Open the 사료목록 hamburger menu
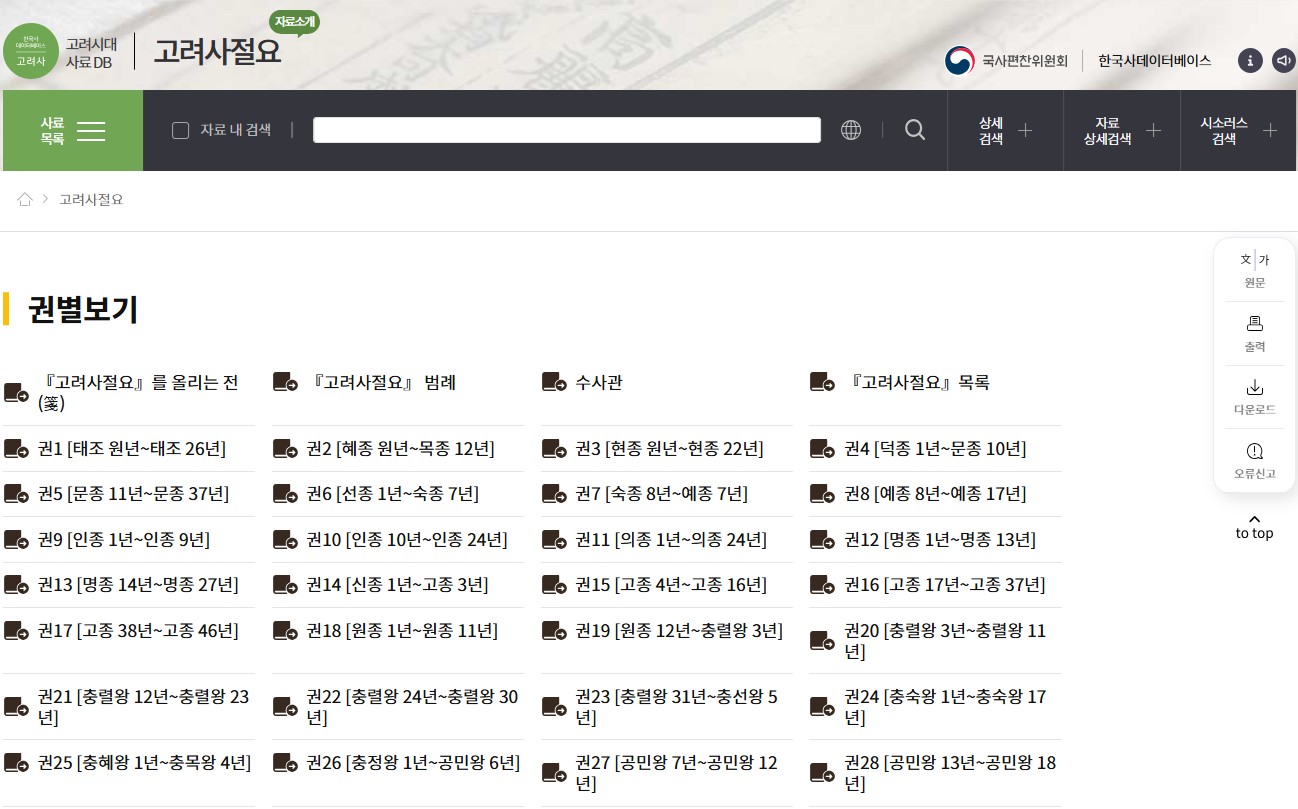1298x809 pixels. 73,131
